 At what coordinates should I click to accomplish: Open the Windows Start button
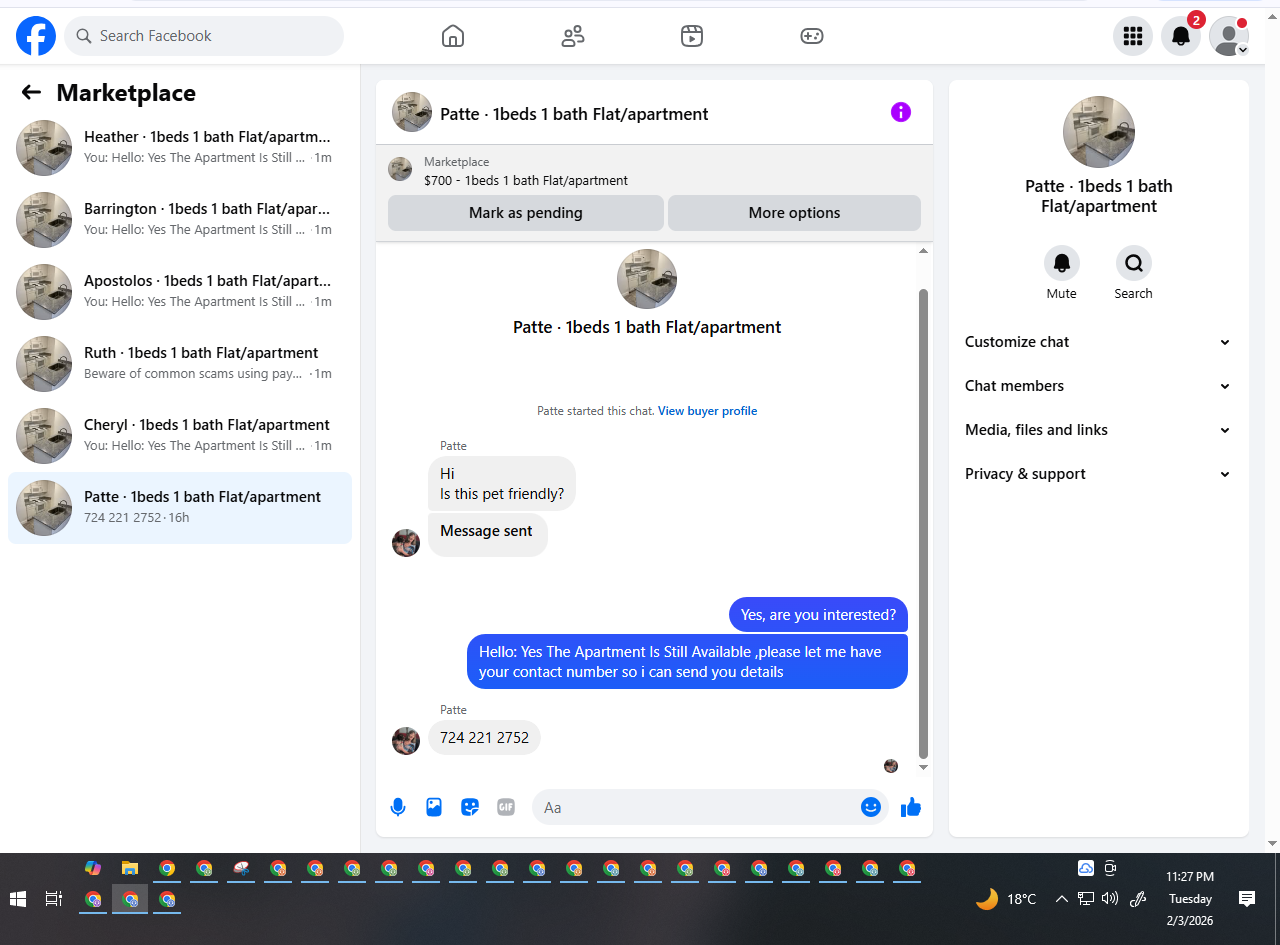(x=17, y=899)
